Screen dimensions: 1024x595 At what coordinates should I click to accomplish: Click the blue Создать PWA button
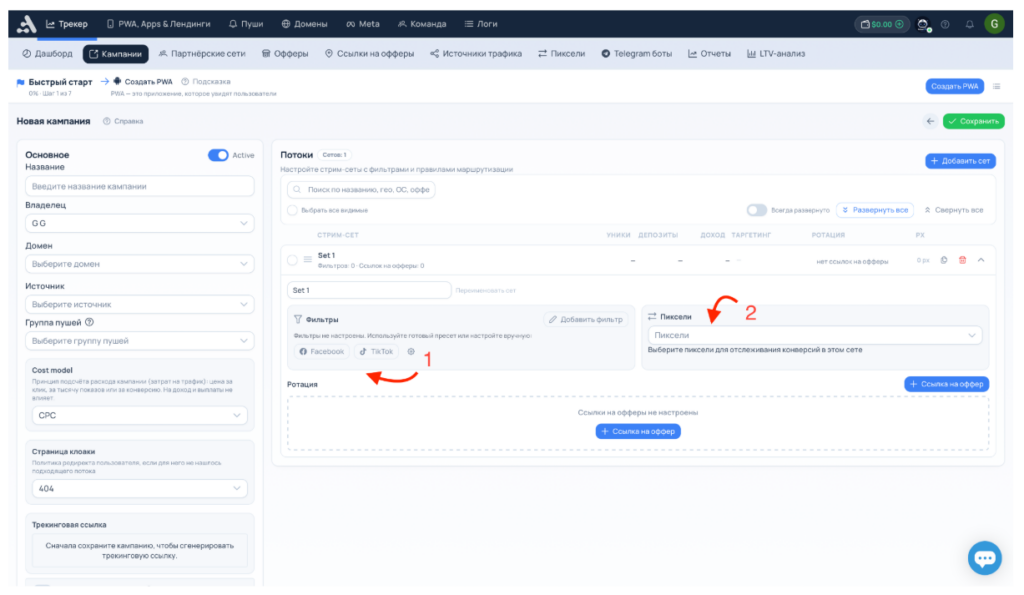pos(954,86)
